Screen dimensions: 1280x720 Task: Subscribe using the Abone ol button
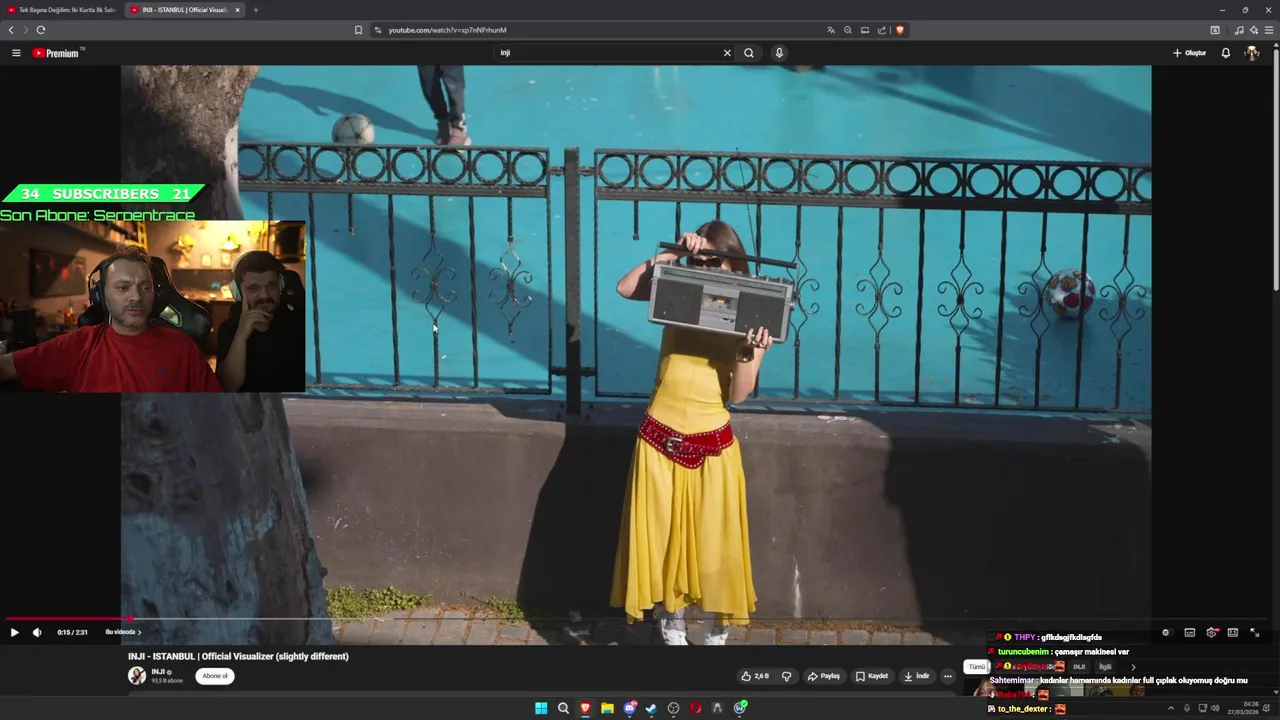(x=215, y=676)
